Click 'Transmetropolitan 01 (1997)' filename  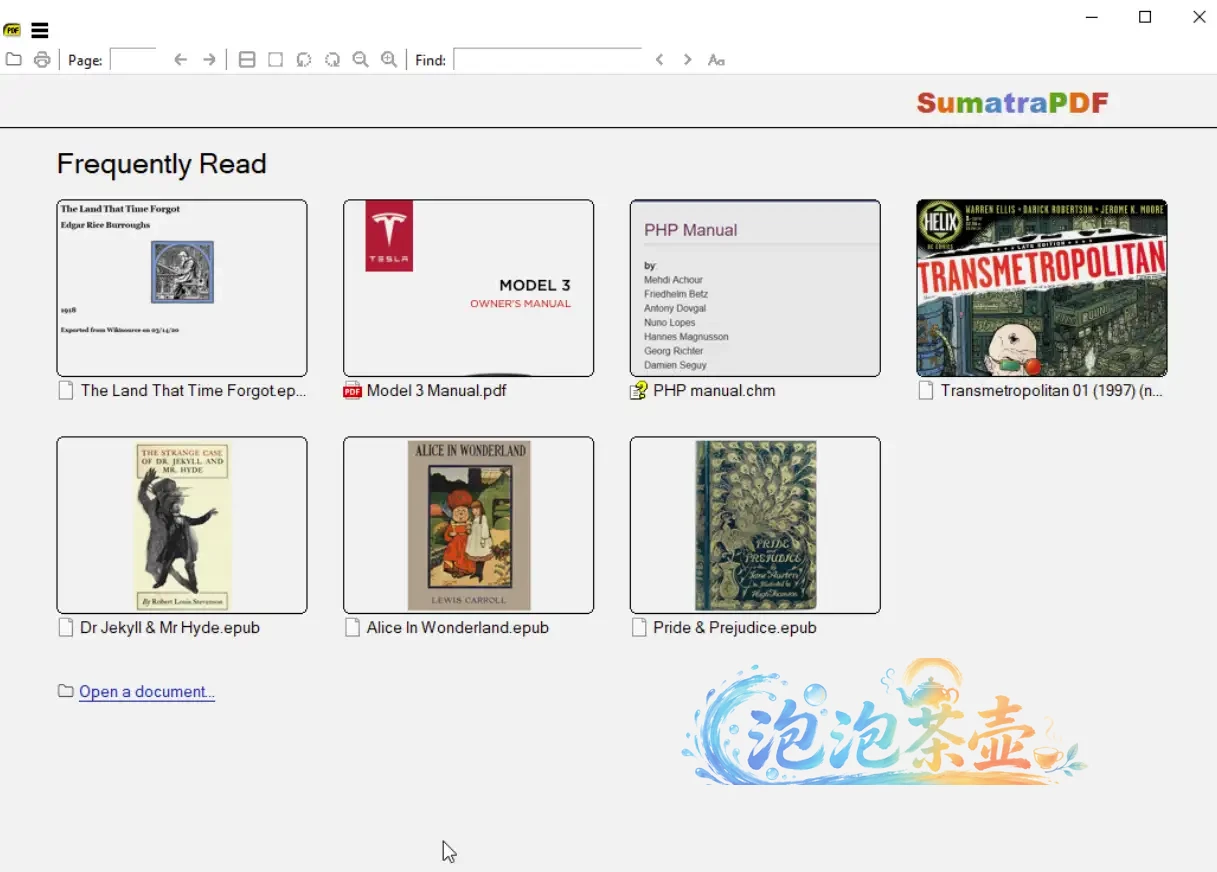pos(1052,391)
